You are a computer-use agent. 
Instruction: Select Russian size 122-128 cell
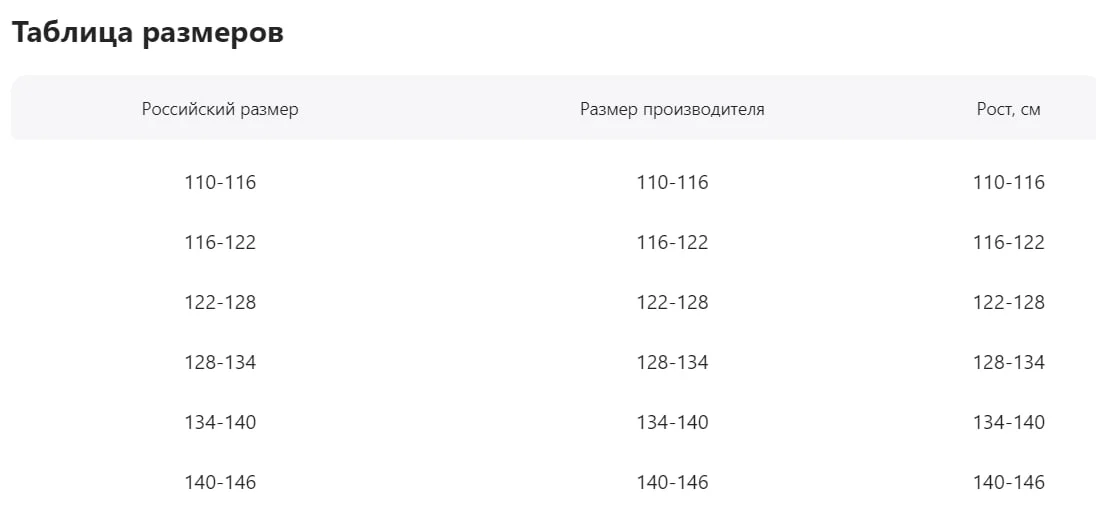[220, 303]
